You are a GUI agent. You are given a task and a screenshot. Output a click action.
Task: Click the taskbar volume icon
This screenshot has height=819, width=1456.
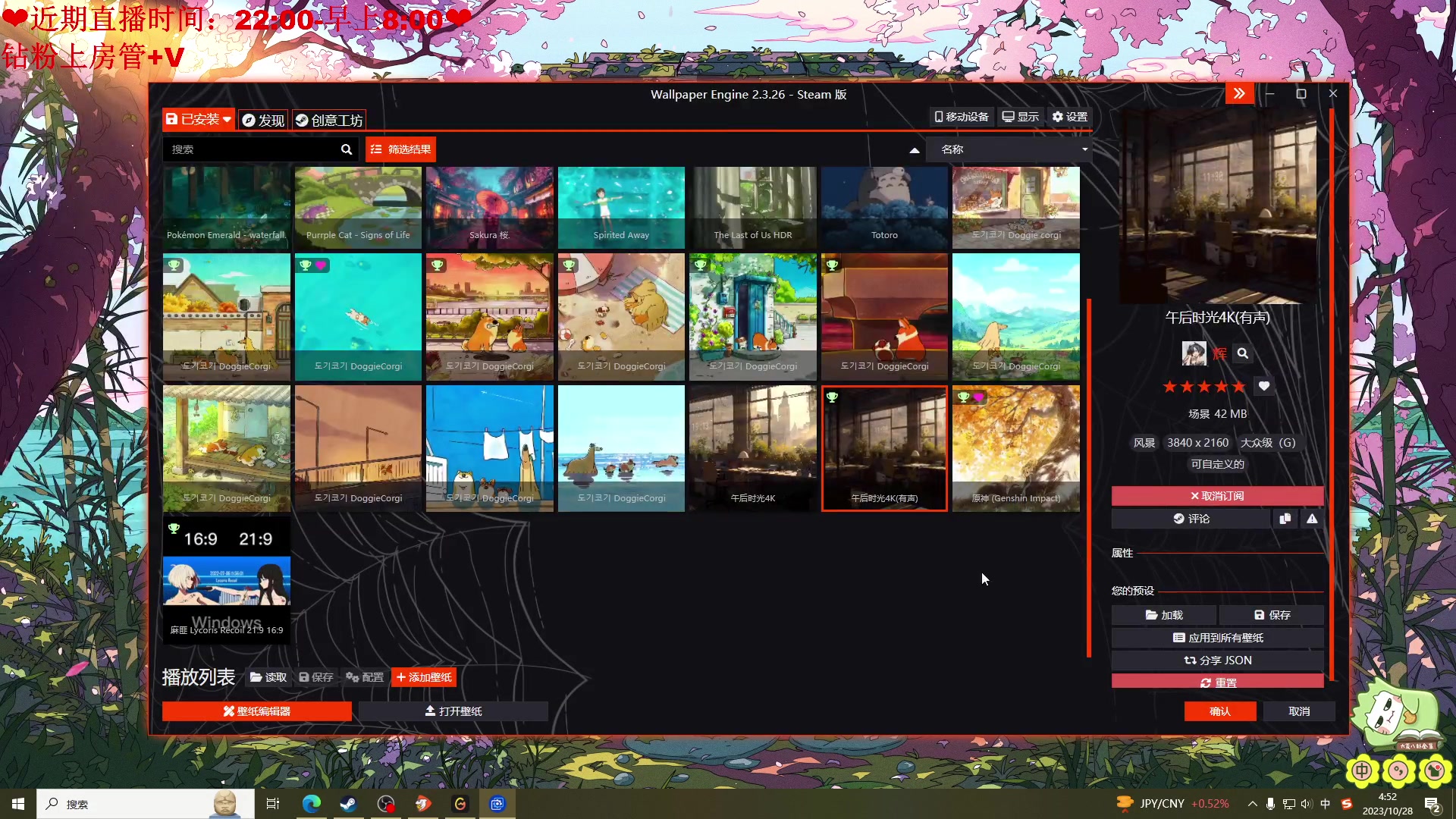click(x=1306, y=804)
